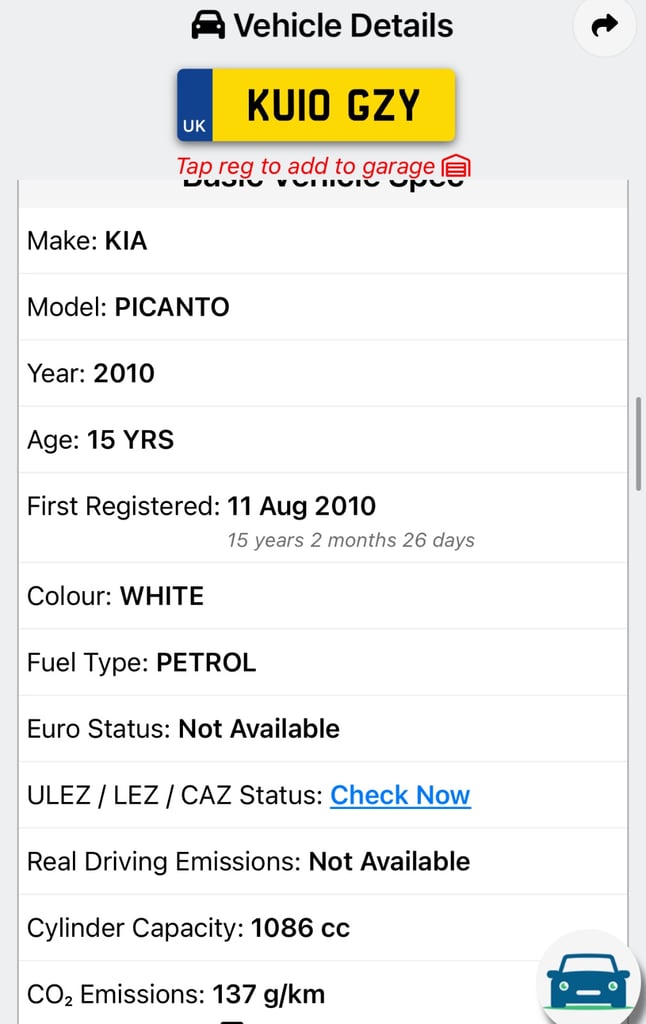The height and width of the screenshot is (1024, 646).
Task: Tap the red garage icon
Action: click(456, 166)
